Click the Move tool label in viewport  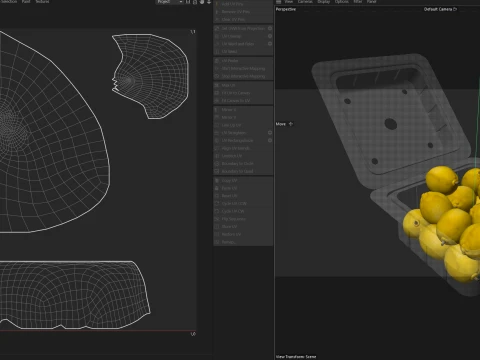point(281,124)
